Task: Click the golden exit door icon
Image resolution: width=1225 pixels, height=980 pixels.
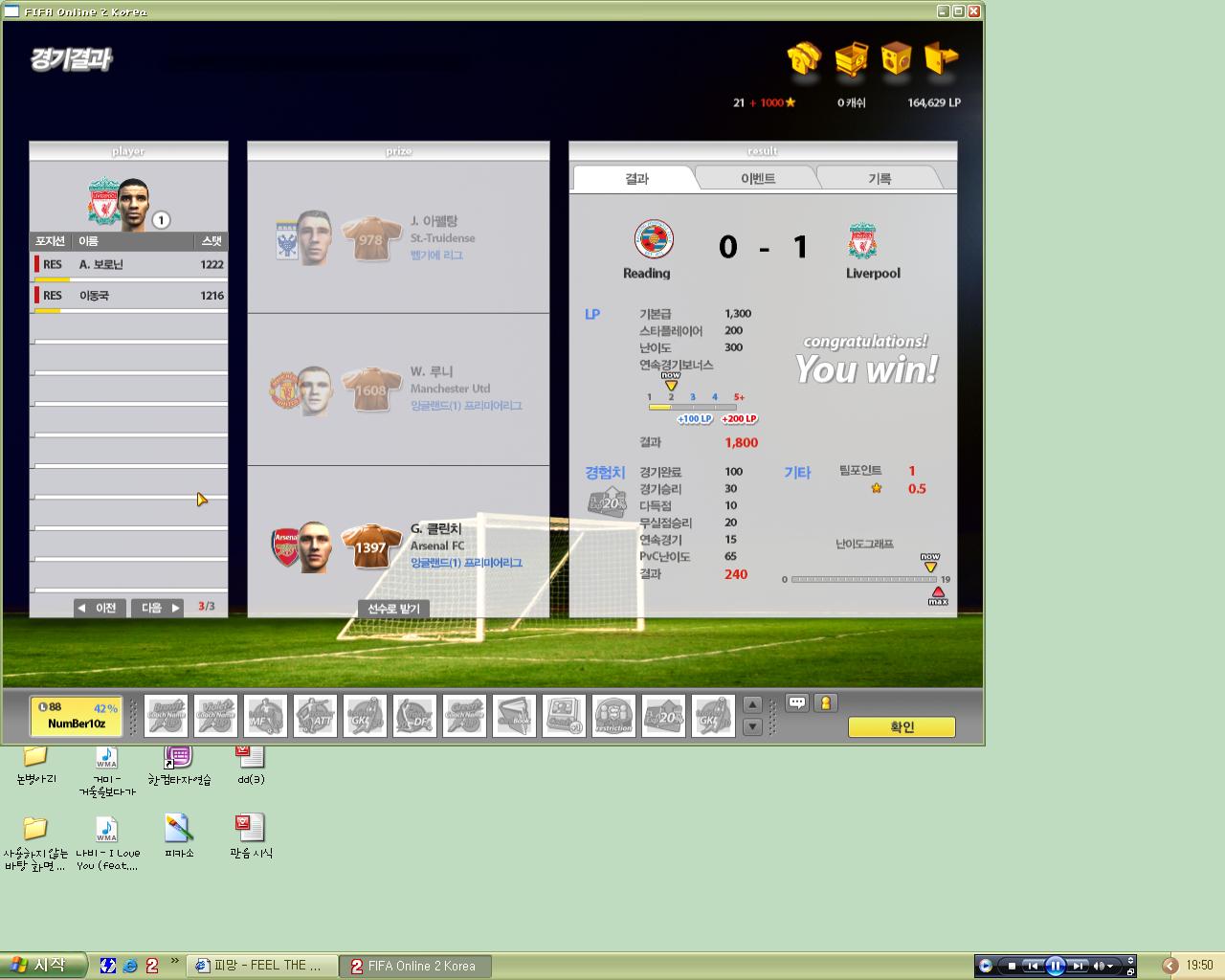Action: click(x=942, y=57)
